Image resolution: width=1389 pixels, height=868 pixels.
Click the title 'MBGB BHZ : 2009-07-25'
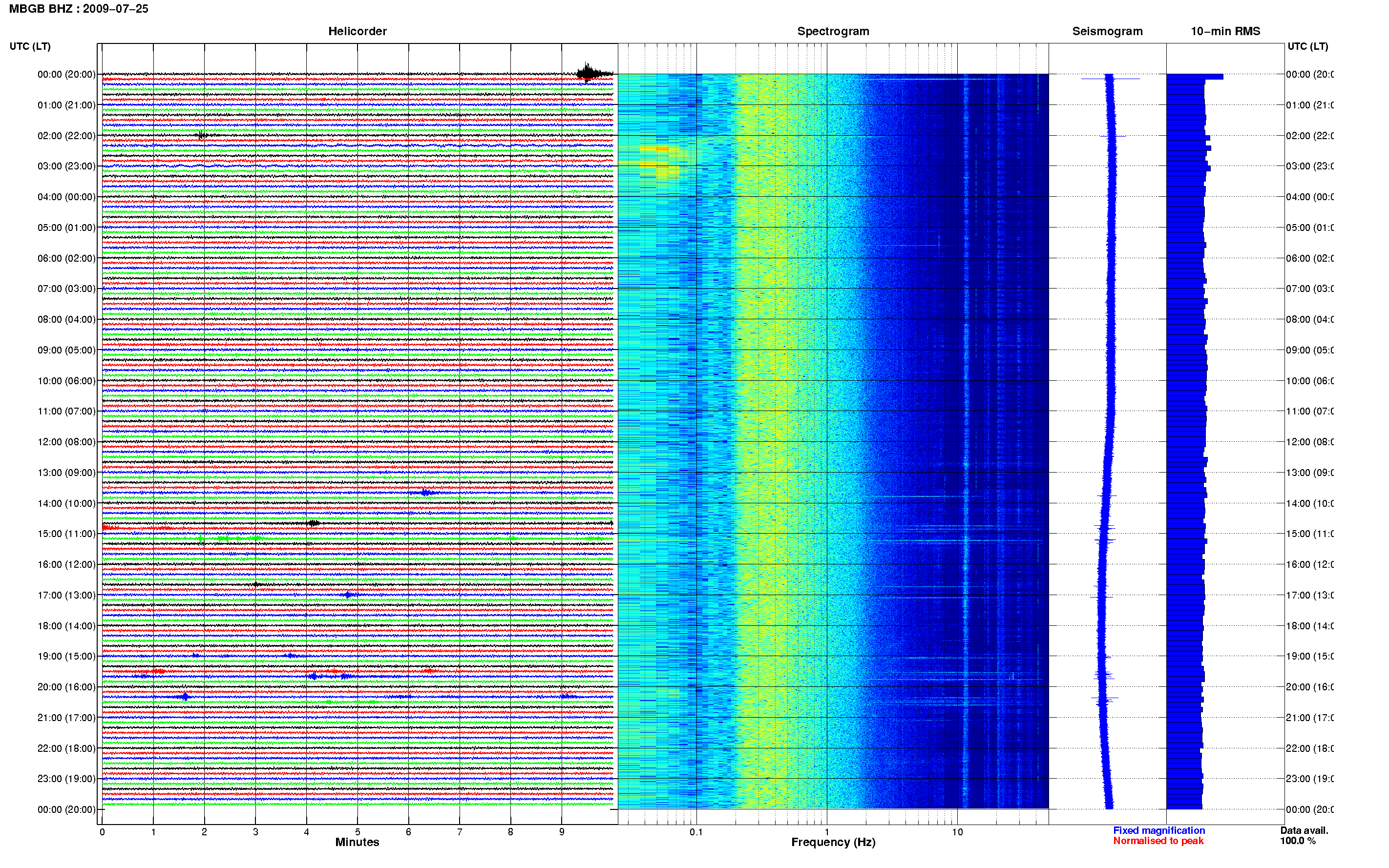(x=79, y=9)
